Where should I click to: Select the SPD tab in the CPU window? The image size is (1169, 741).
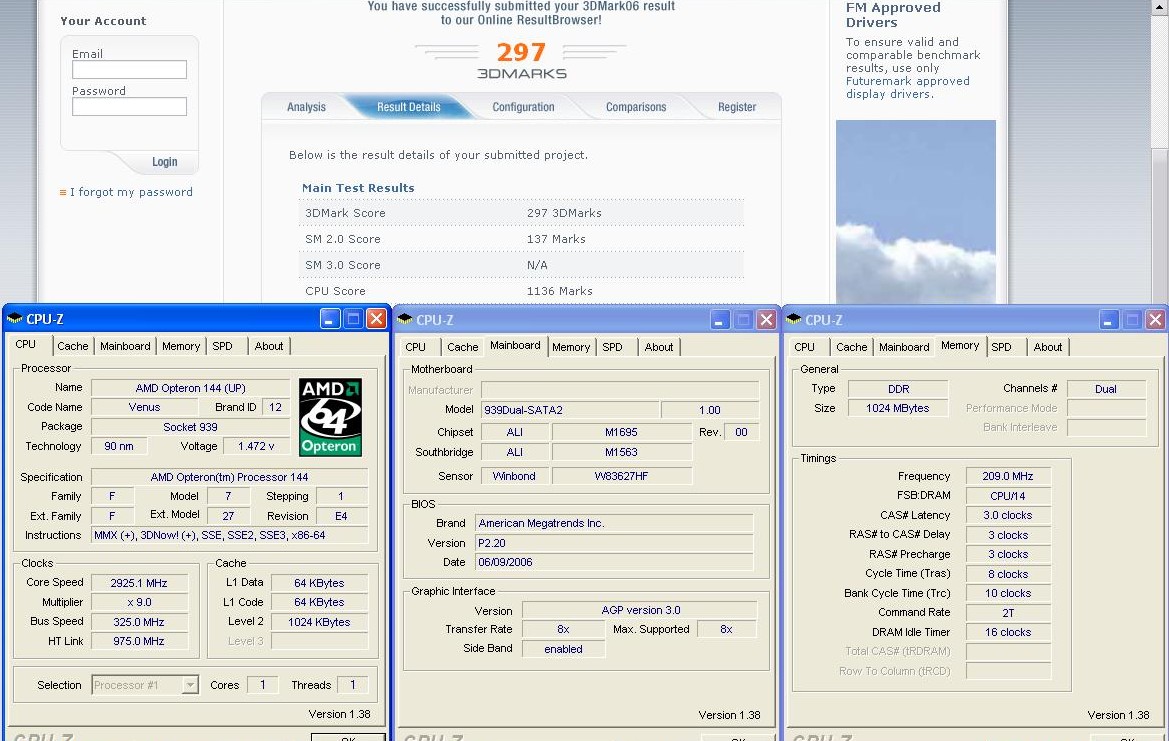222,346
